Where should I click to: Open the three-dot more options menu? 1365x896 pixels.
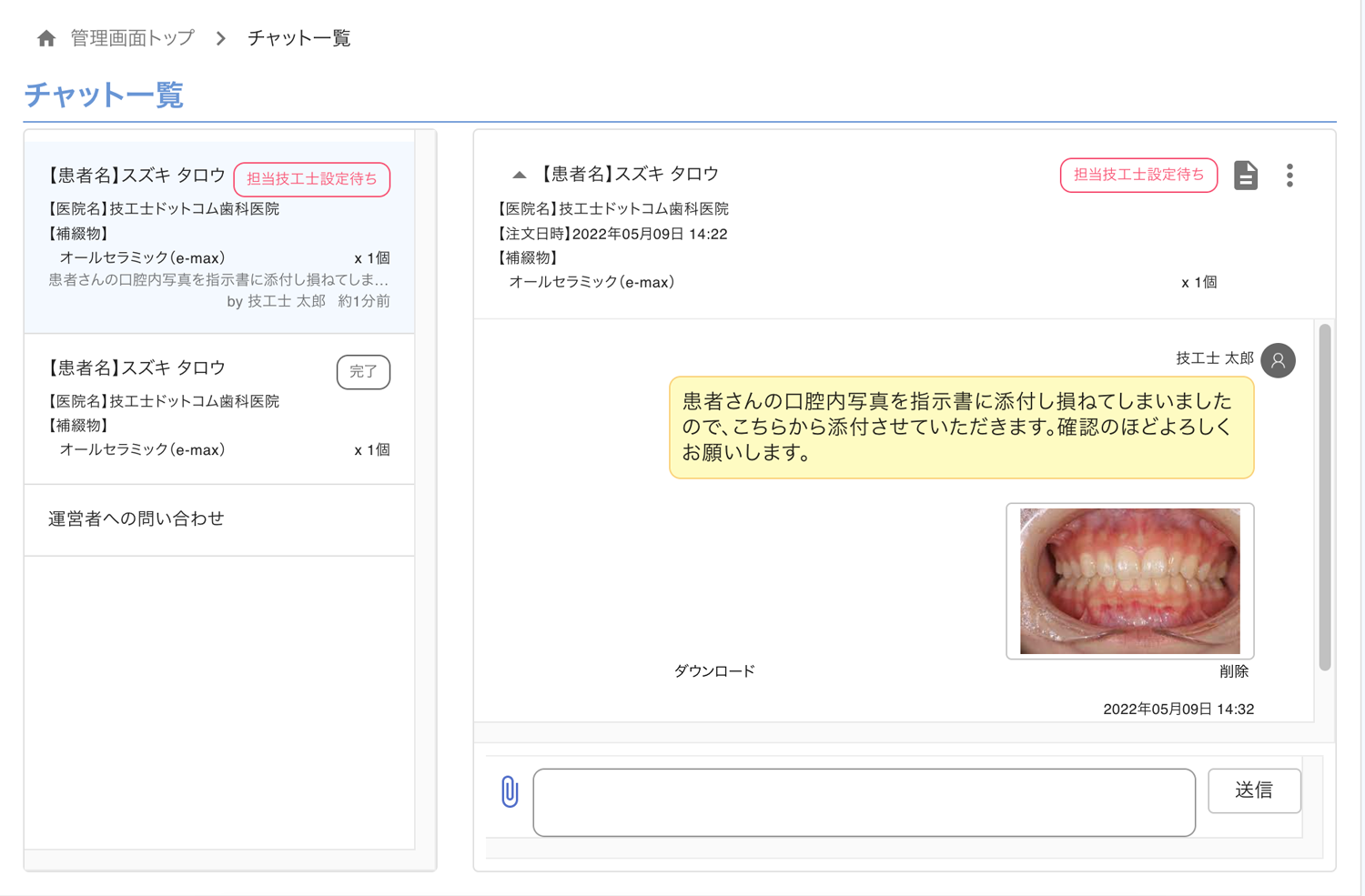click(x=1289, y=175)
